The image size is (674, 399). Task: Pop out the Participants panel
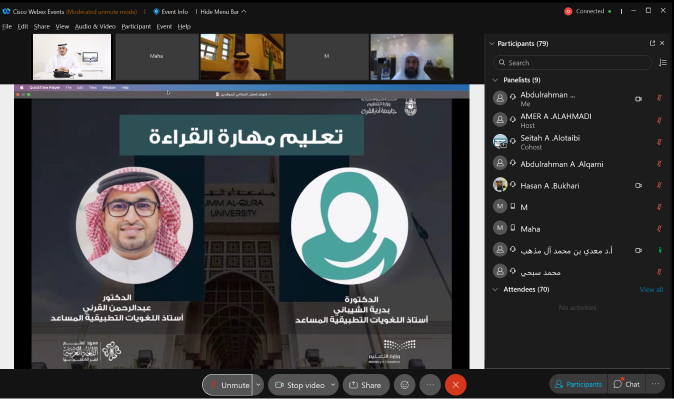(x=652, y=43)
